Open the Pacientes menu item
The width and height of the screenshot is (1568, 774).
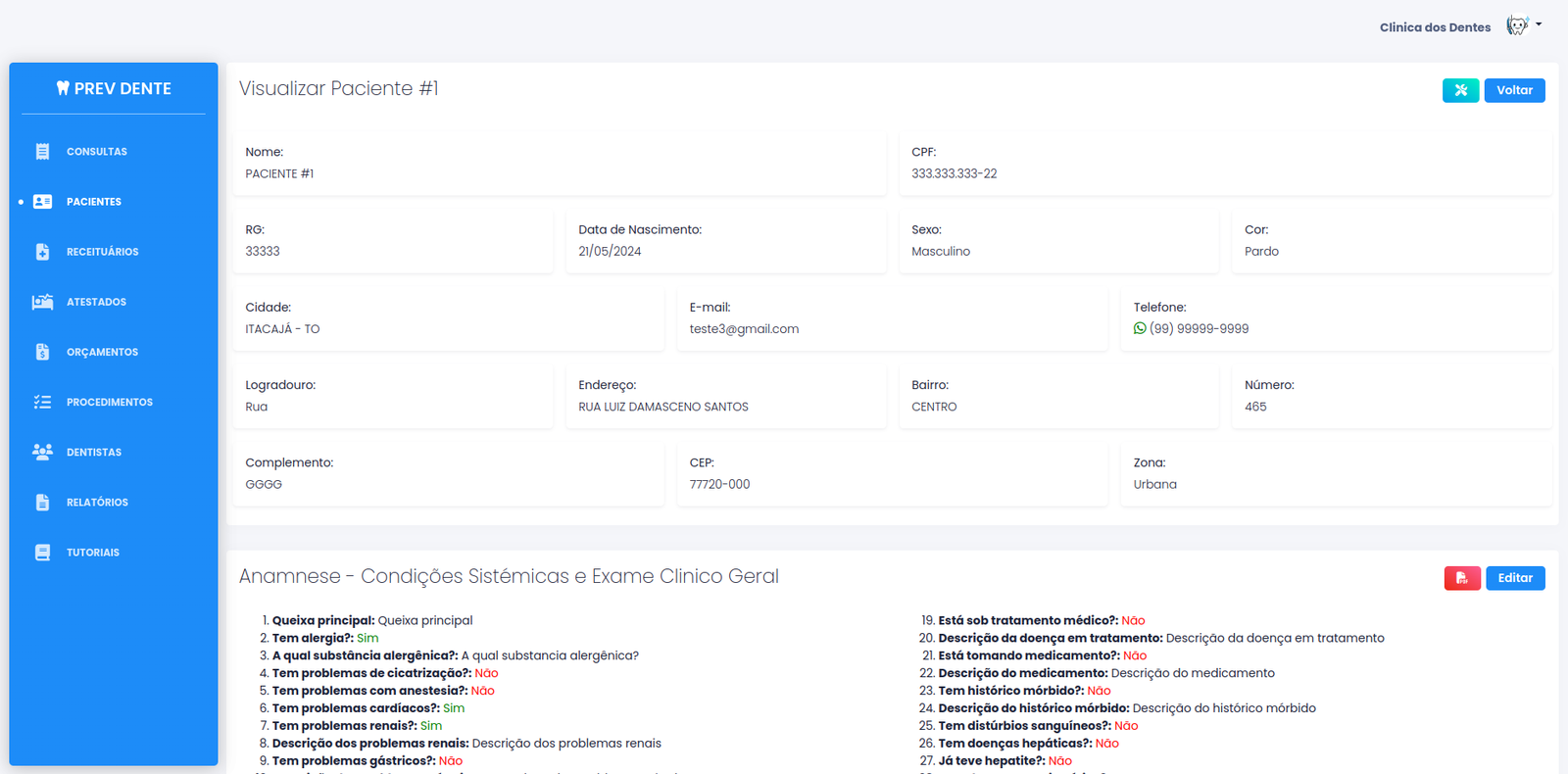[x=94, y=202]
